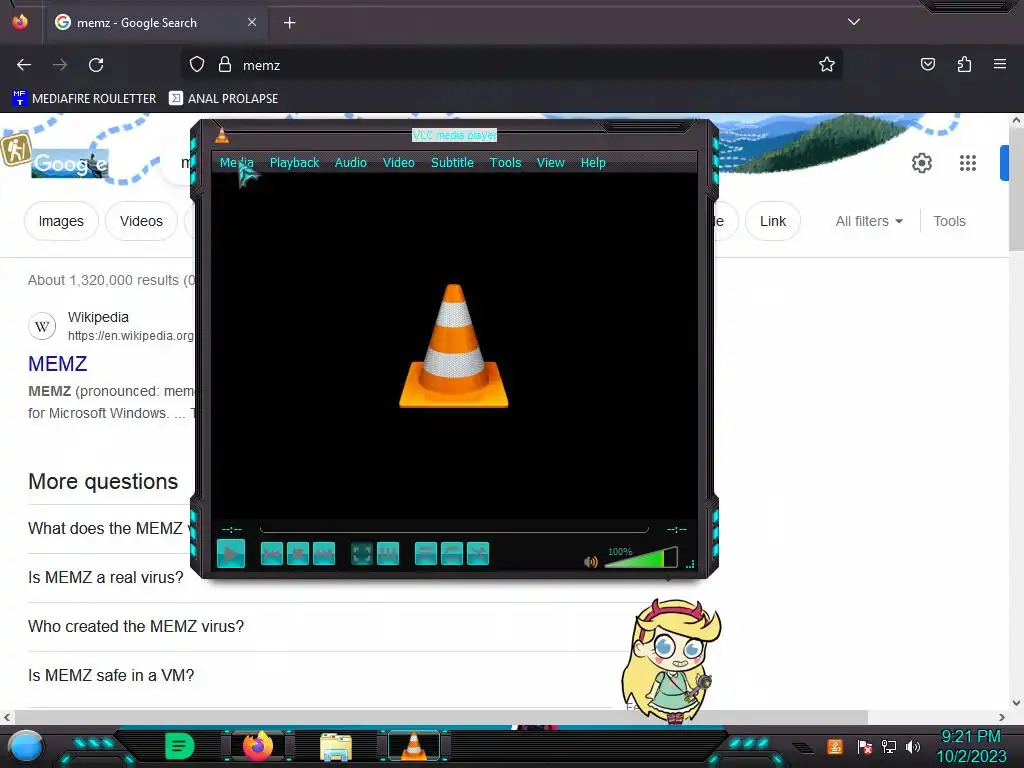Image resolution: width=1024 pixels, height=768 pixels.
Task: Click Wikipedia site favicon in result
Action: tap(42, 326)
